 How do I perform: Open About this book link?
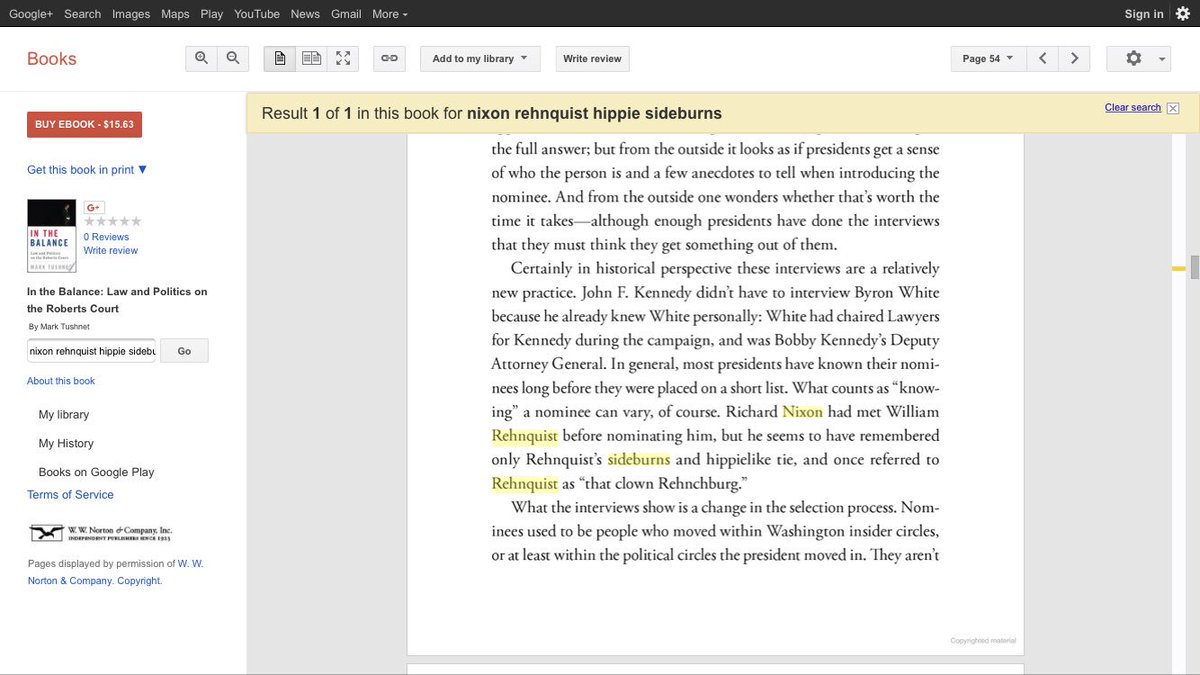(61, 381)
